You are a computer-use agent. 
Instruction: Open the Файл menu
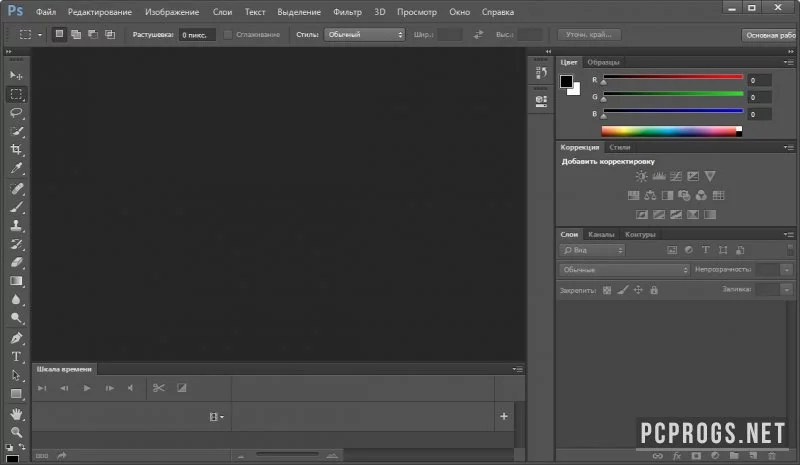coord(46,12)
